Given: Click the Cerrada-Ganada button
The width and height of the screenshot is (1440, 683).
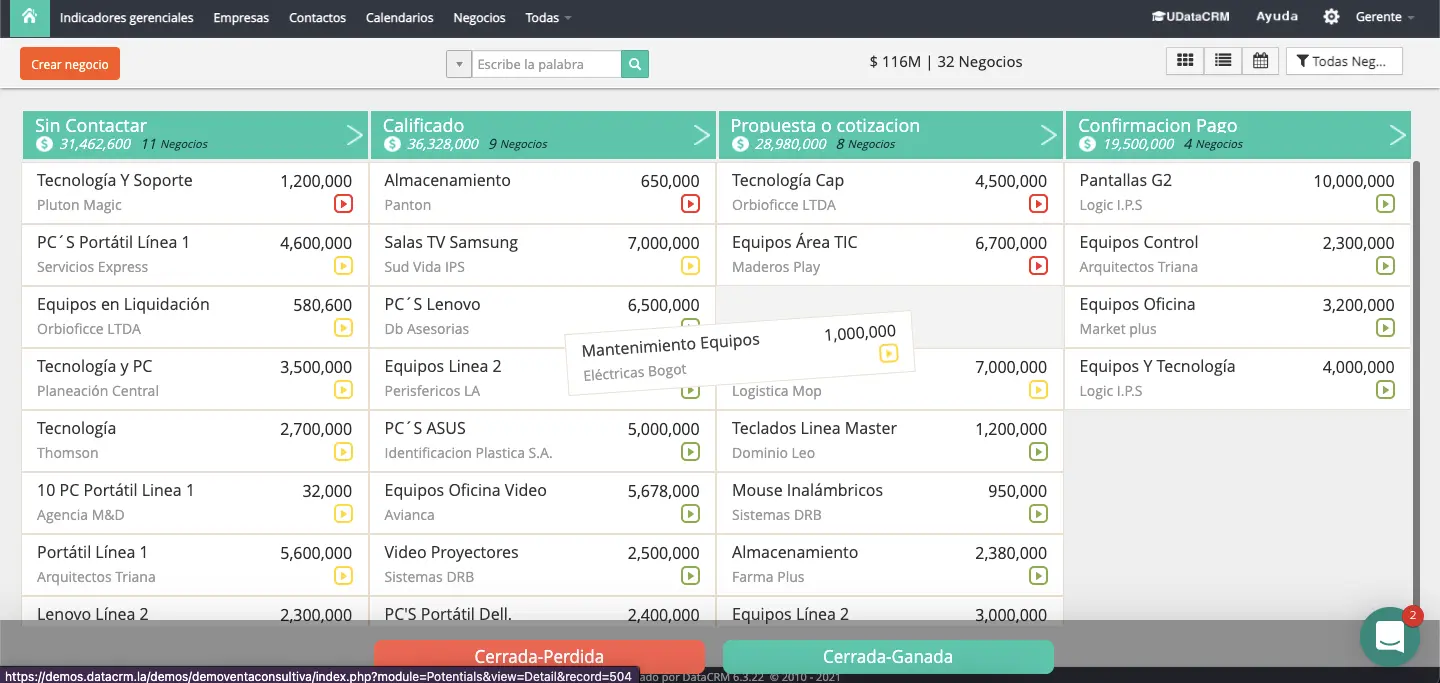Looking at the screenshot, I should (887, 657).
